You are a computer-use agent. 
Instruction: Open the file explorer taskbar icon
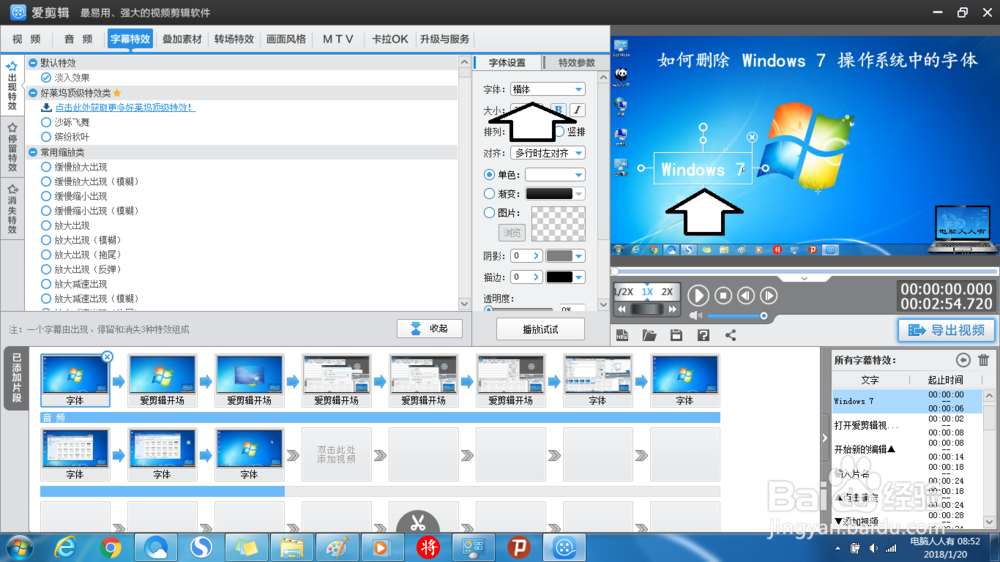(292, 547)
